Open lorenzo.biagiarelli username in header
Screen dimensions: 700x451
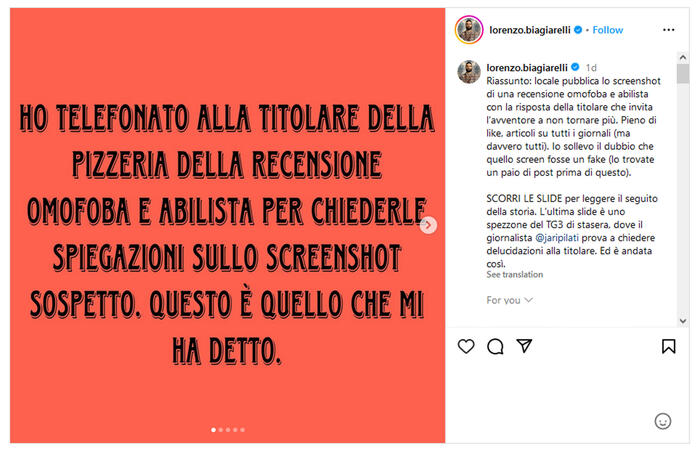click(530, 30)
